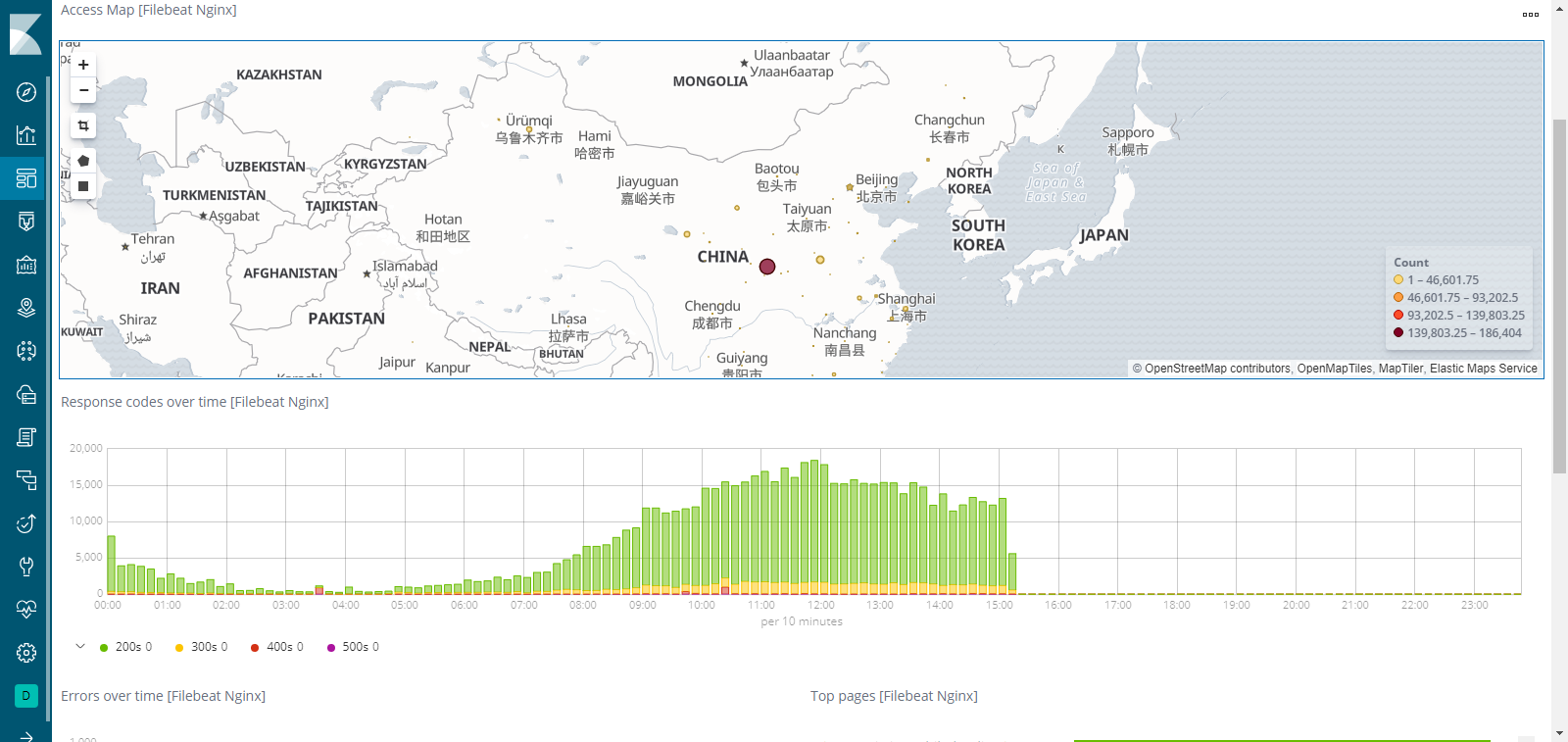The image size is (1568, 742).
Task: Click the MONGOLIA map label
Action: tap(710, 81)
